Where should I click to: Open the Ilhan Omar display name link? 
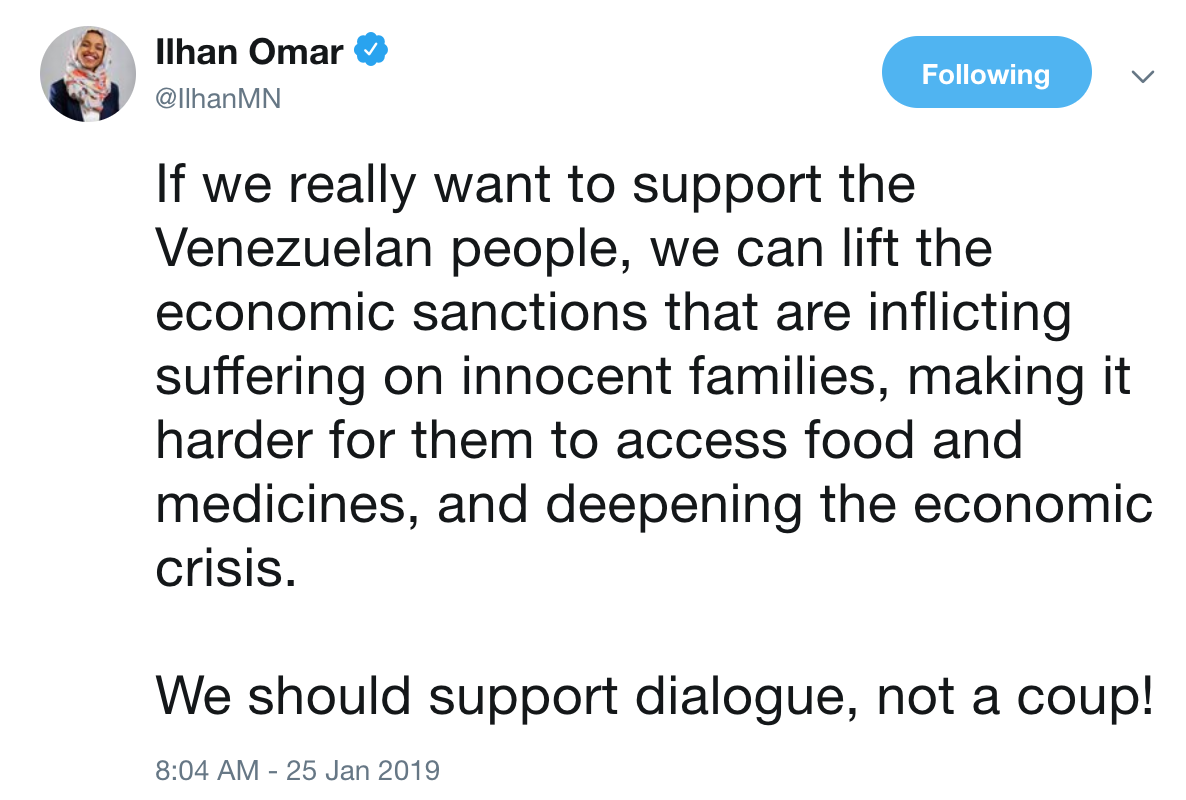[x=250, y=52]
